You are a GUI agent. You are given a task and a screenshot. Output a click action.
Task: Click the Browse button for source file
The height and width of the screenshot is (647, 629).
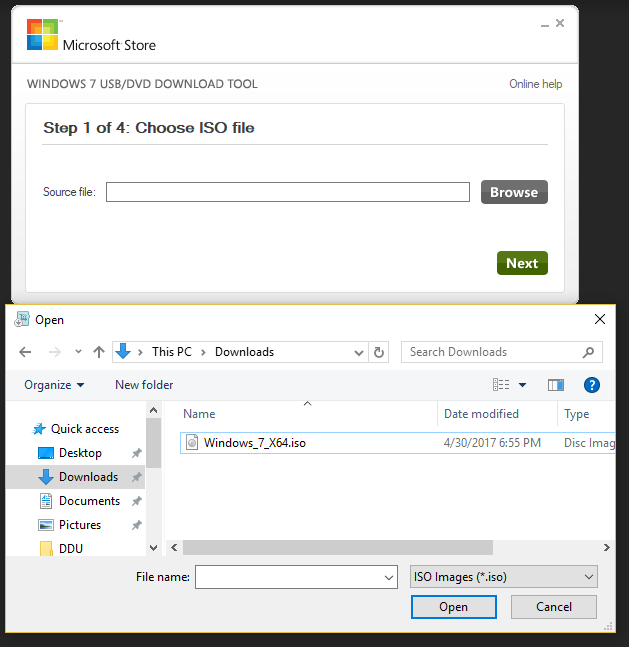514,192
